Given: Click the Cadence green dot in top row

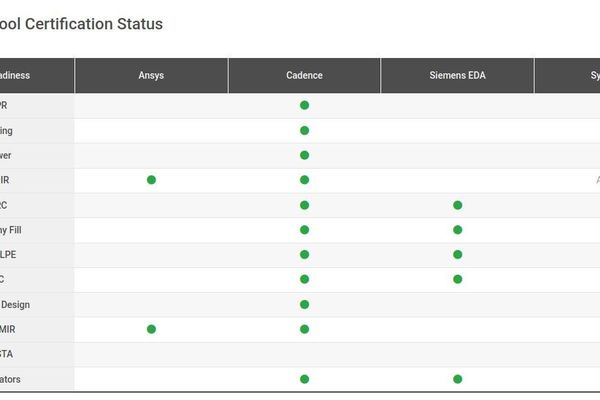Looking at the screenshot, I should tap(304, 105).
